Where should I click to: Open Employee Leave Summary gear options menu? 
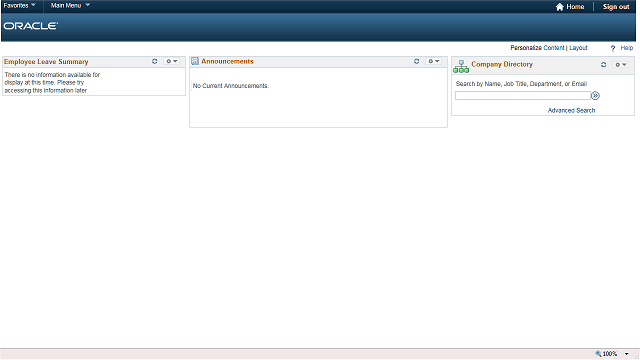coord(171,61)
